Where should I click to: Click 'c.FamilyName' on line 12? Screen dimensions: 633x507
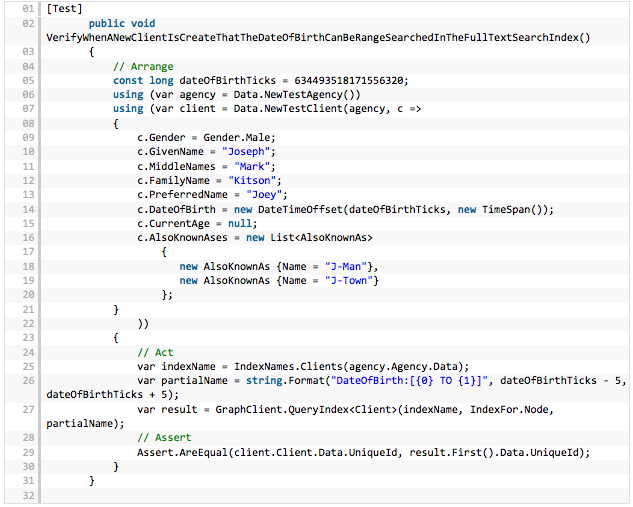[173, 180]
